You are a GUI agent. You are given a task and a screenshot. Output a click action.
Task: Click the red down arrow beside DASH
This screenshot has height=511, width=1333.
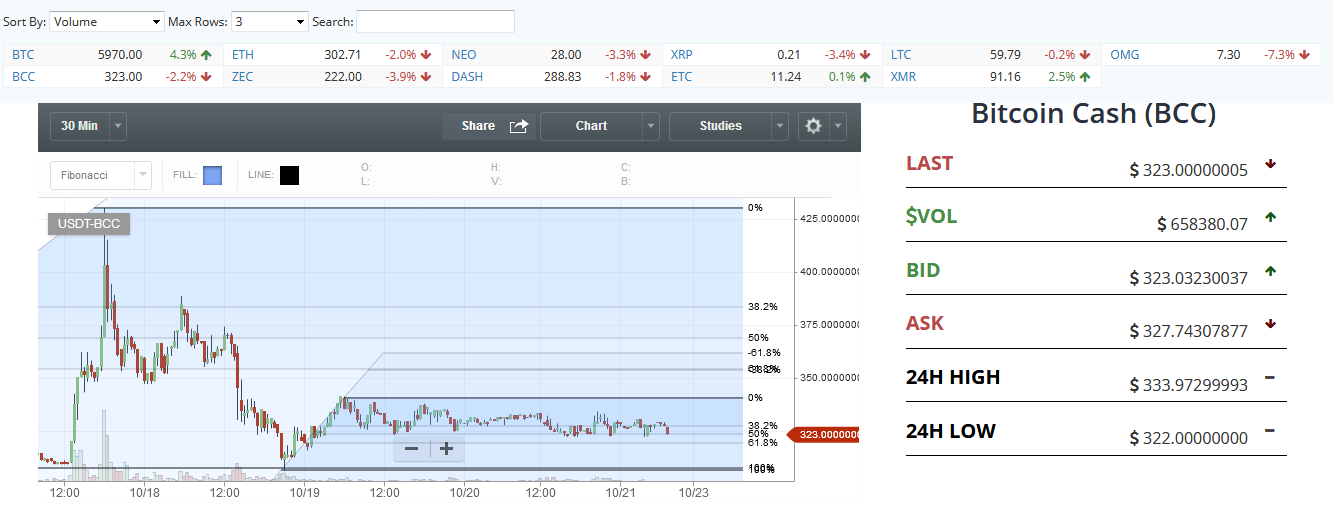[646, 76]
